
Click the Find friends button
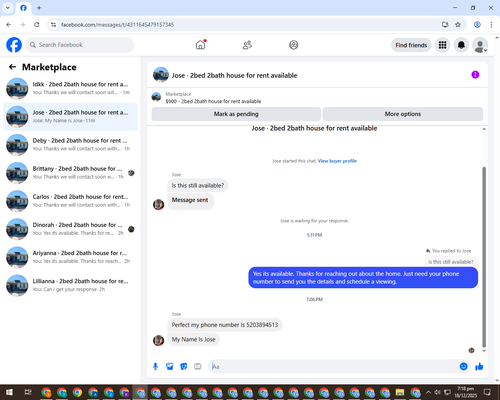click(x=411, y=45)
